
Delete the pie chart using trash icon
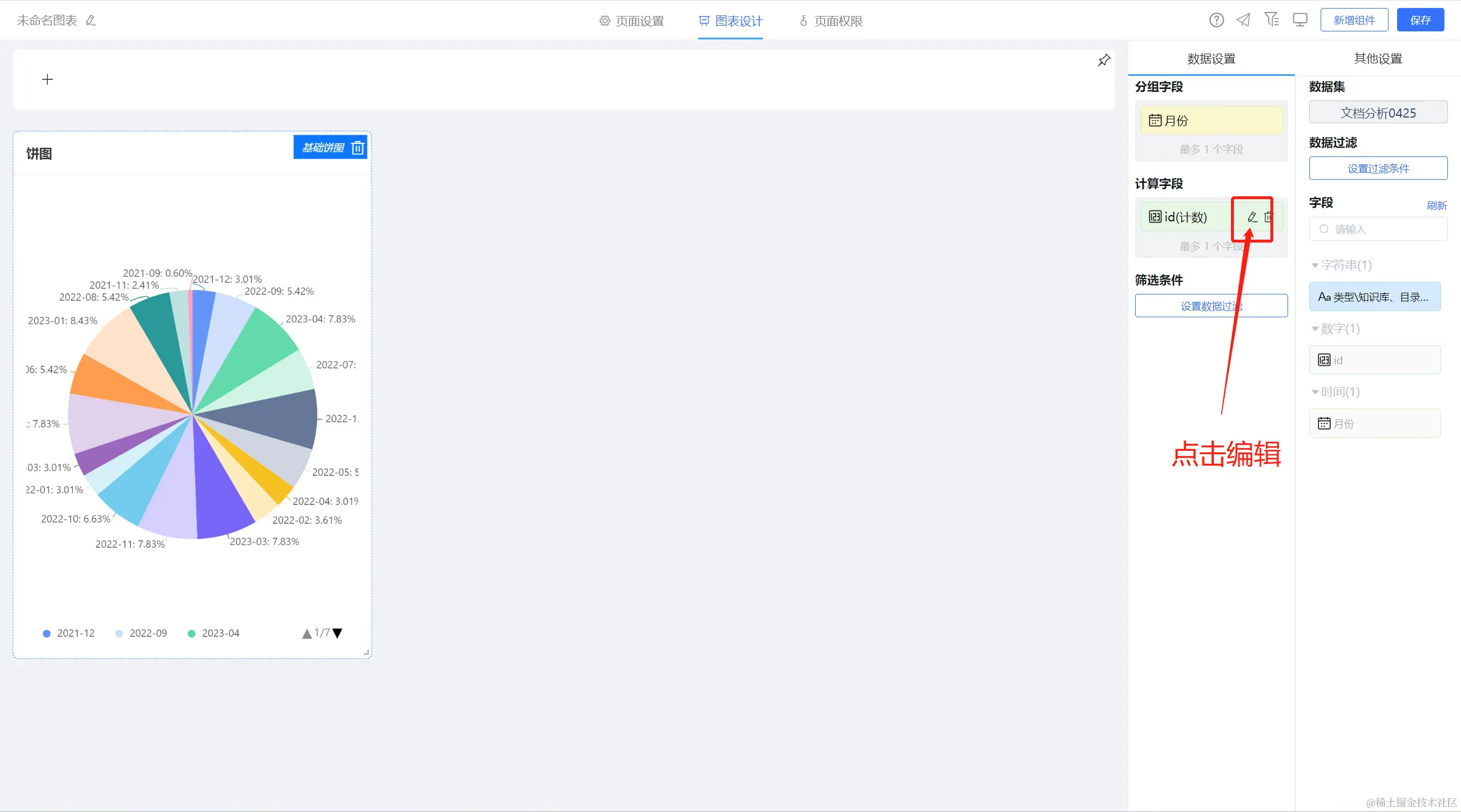pyautogui.click(x=358, y=148)
